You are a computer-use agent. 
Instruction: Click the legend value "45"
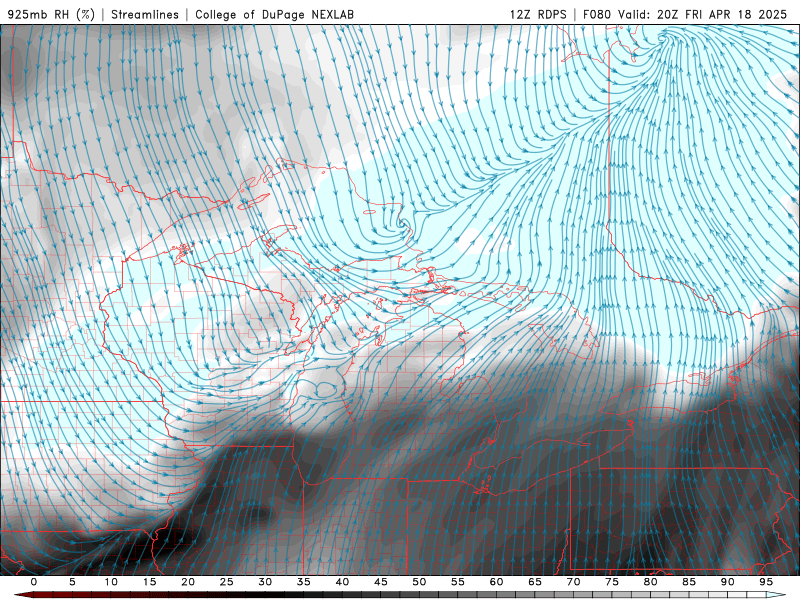[x=381, y=582]
